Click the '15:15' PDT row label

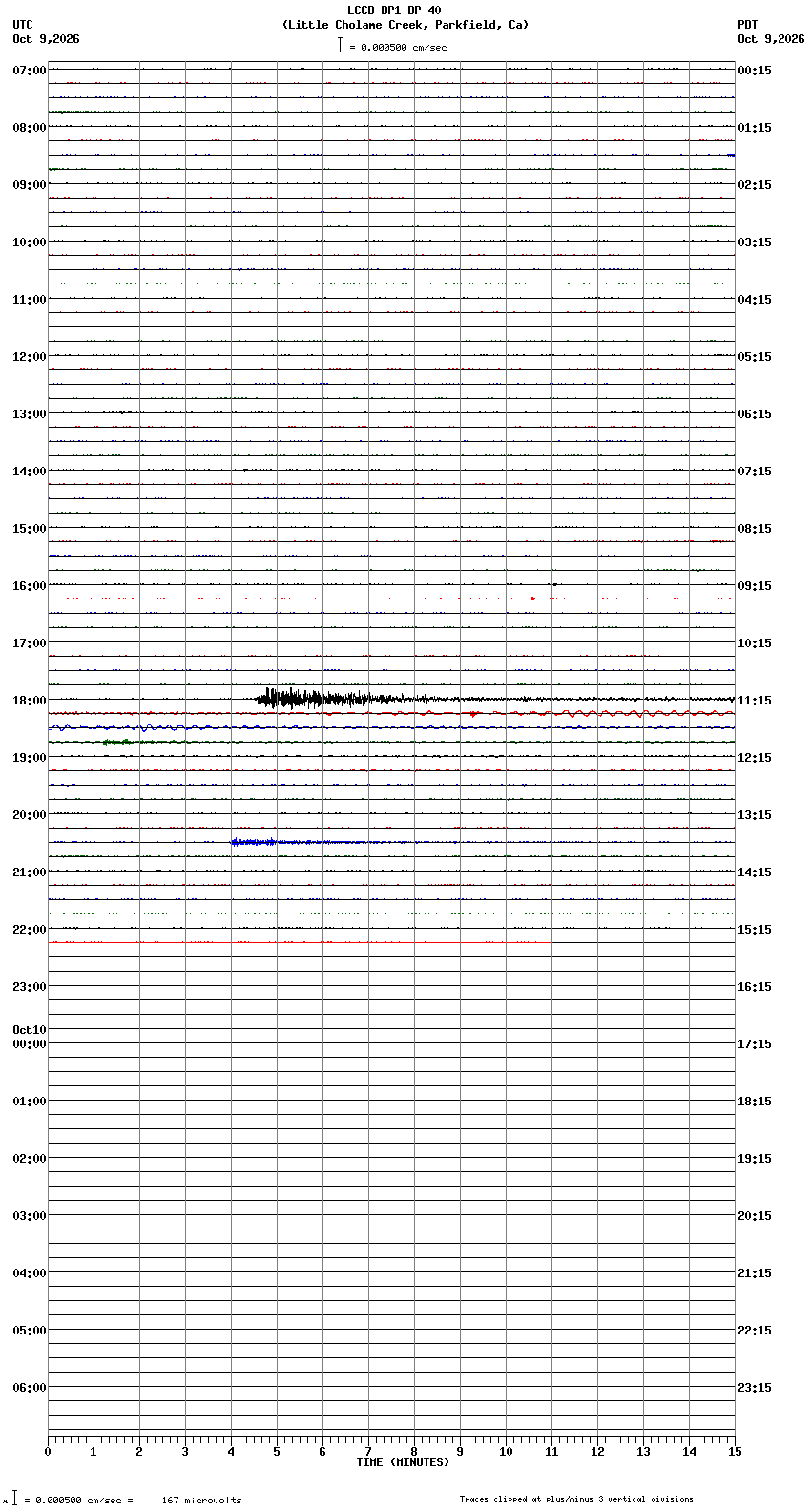point(755,930)
